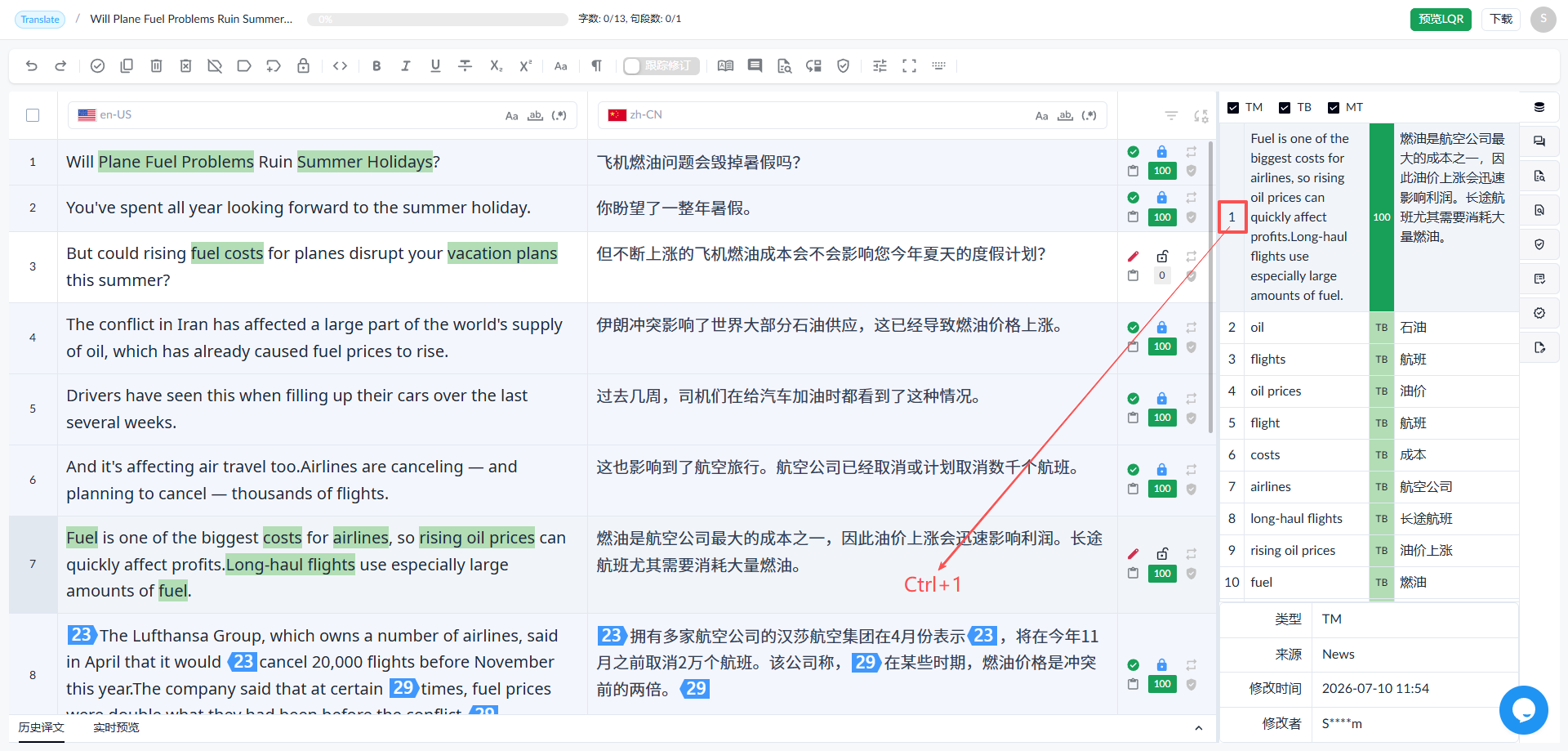Open the user avatar S menu
Viewport: 1568px width, 751px height.
pyautogui.click(x=1543, y=19)
